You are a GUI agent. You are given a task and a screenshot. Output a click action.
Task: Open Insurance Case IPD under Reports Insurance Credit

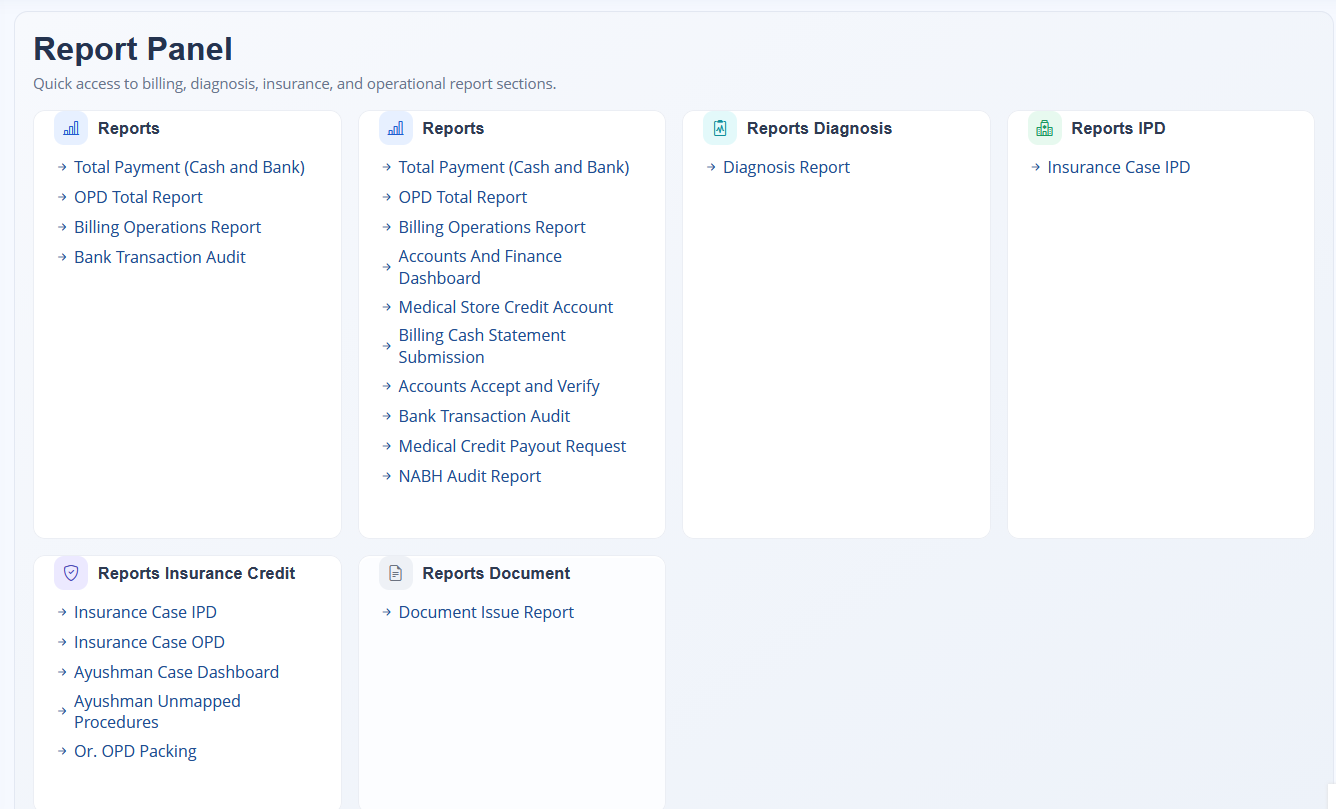(x=145, y=612)
